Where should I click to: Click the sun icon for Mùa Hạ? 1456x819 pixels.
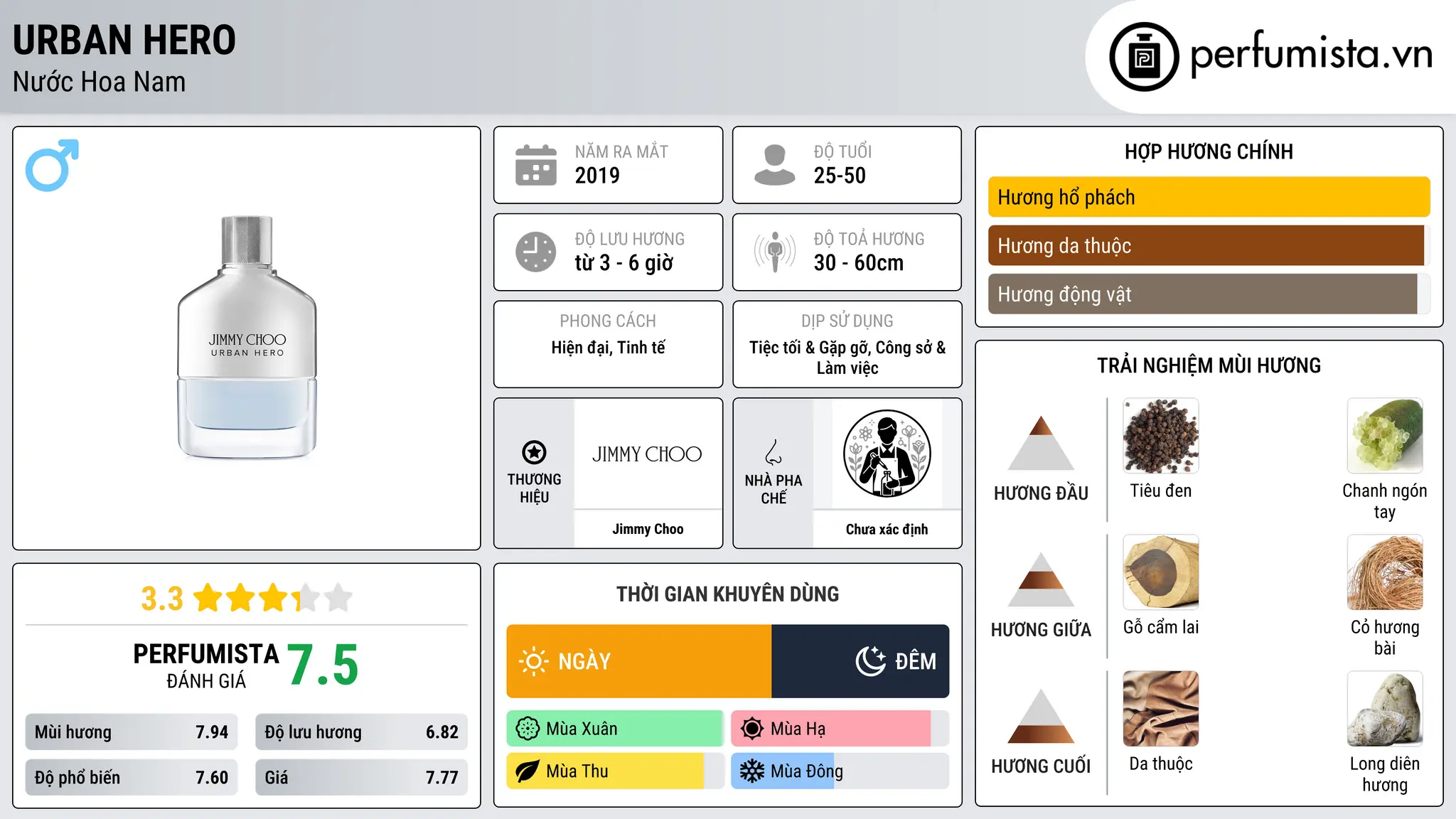(x=752, y=729)
